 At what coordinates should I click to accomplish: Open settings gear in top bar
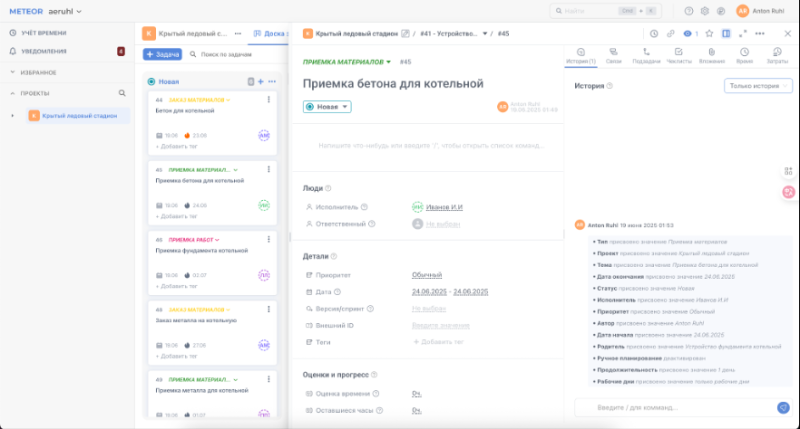(x=705, y=11)
